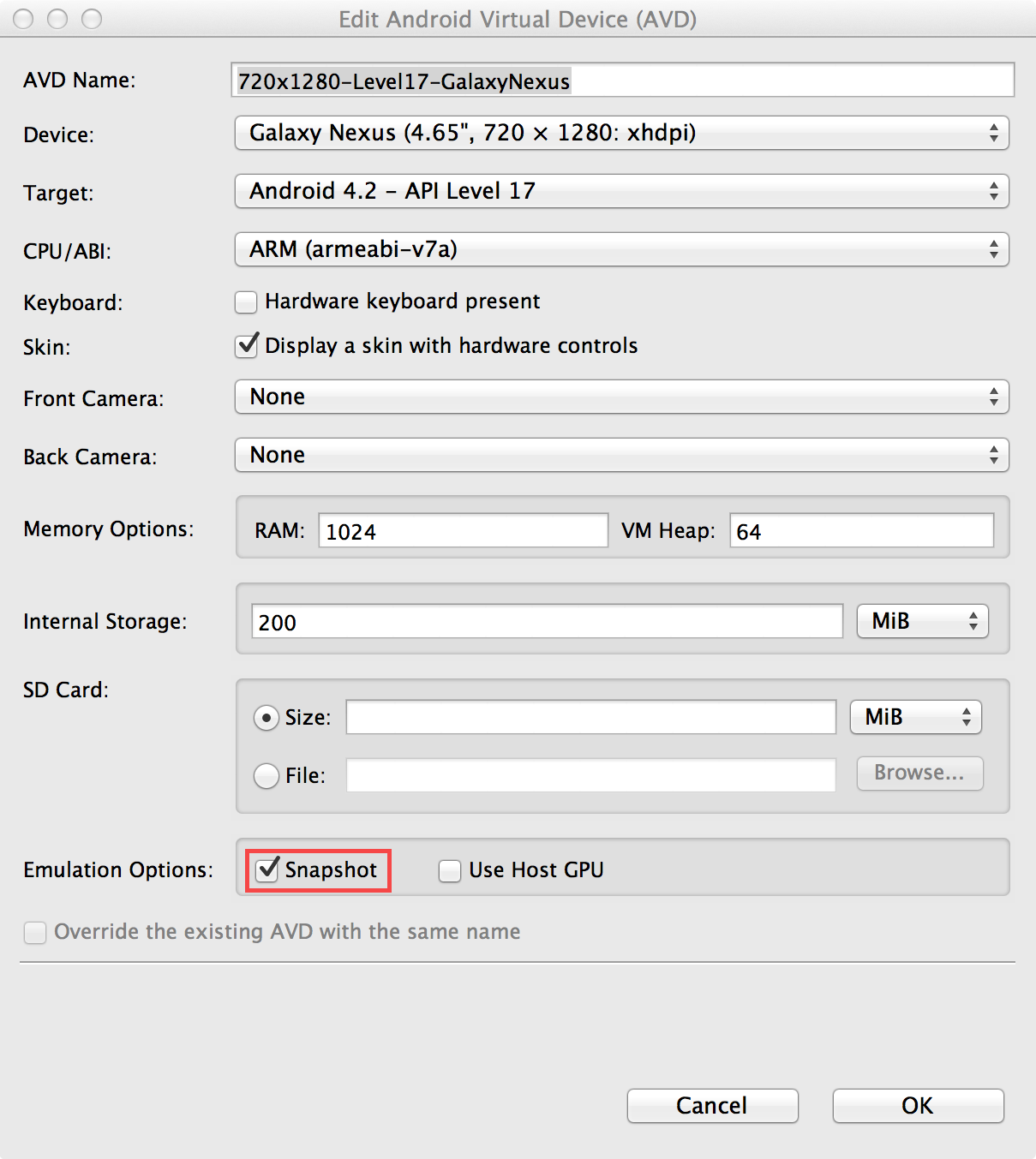This screenshot has width=1036, height=1159.
Task: Enable Hardware keyboard present checkbox
Action: point(246,302)
